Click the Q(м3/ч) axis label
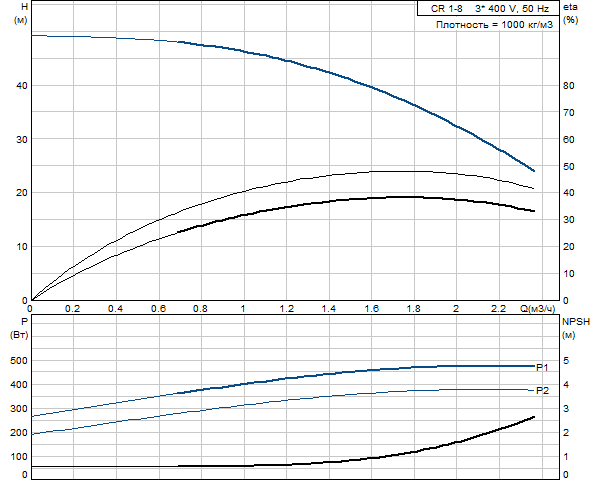The height and width of the screenshot is (480, 592). [x=538, y=309]
